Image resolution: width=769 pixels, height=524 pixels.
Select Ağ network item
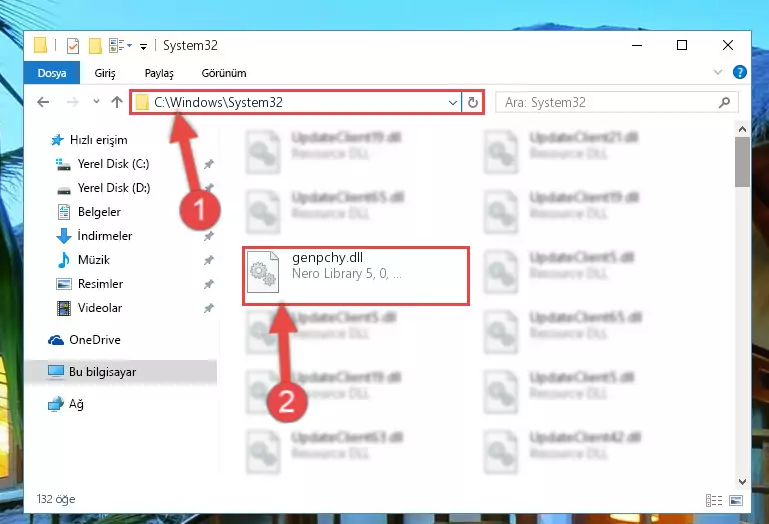tap(76, 404)
